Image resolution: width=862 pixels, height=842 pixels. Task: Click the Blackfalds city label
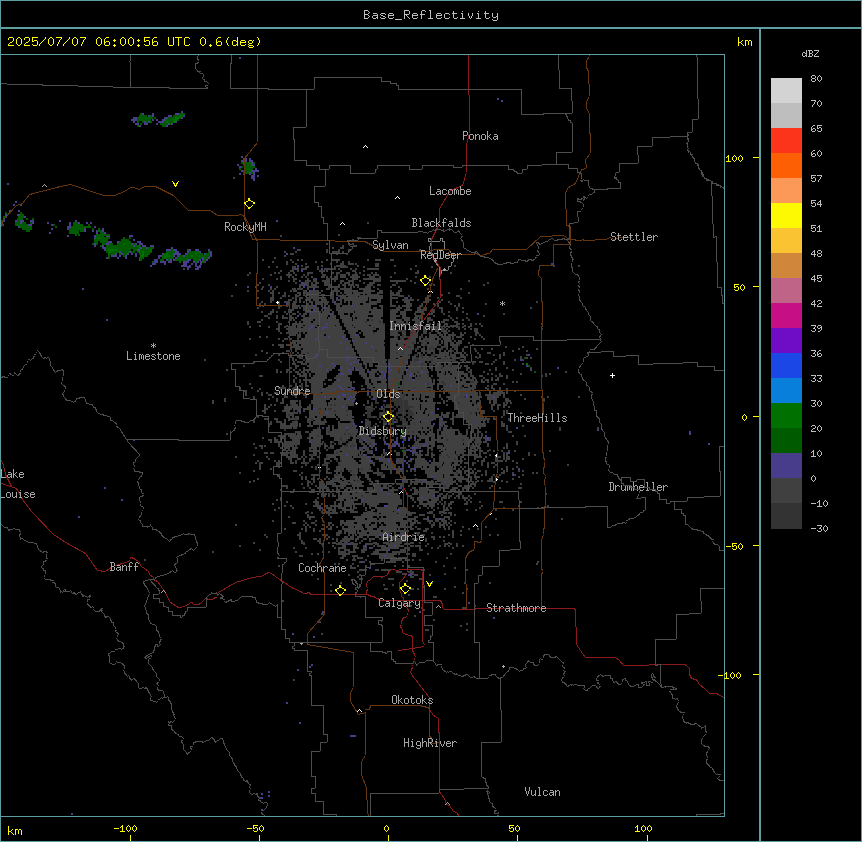tap(441, 223)
